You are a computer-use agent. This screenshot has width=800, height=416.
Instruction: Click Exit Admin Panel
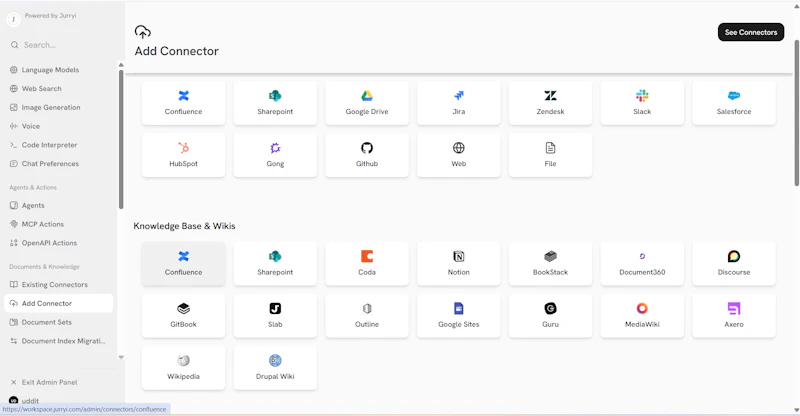[59, 382]
